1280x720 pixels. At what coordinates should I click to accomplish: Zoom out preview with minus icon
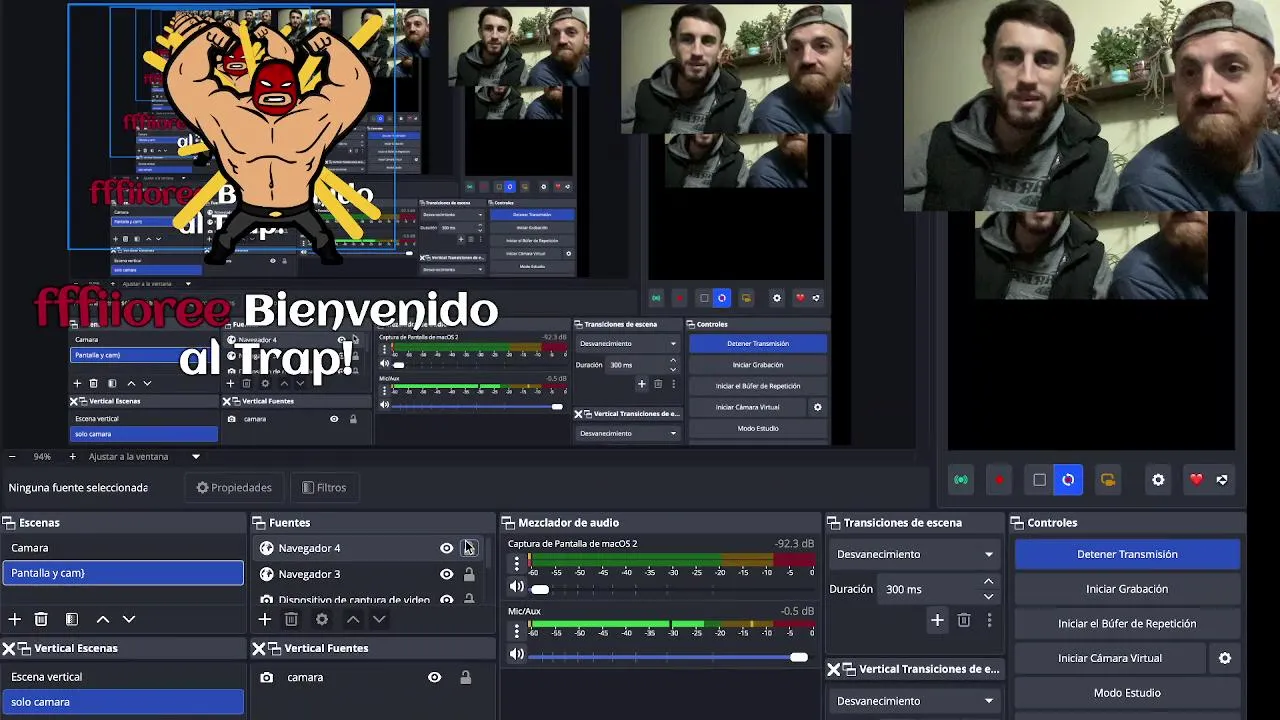tap(12, 456)
